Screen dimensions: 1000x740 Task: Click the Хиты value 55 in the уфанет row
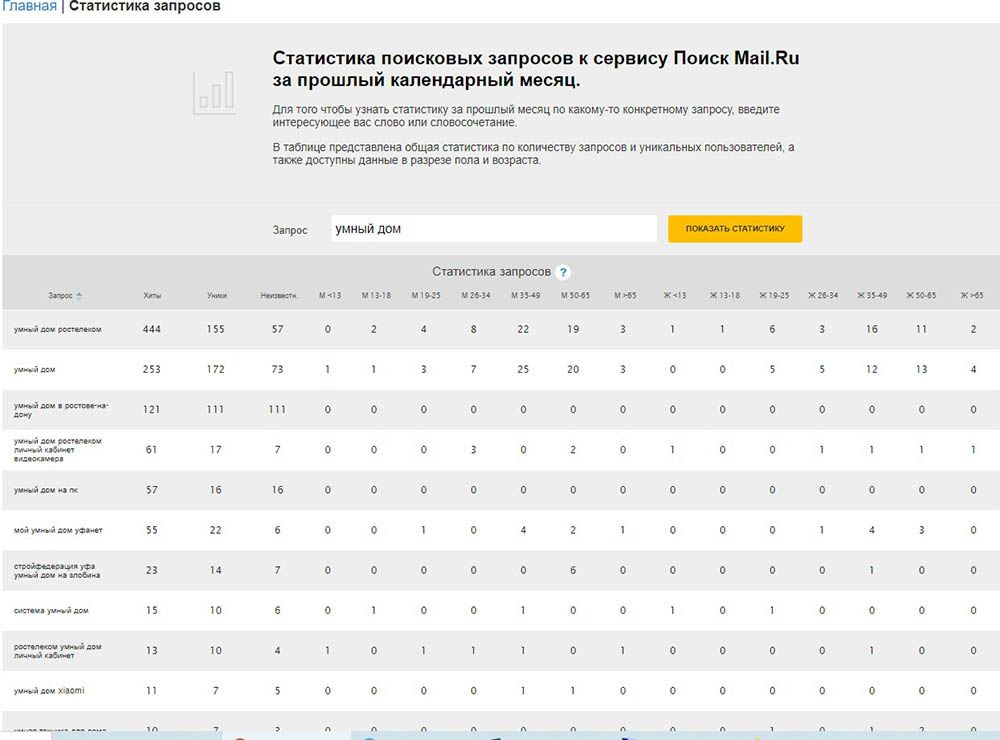point(152,530)
